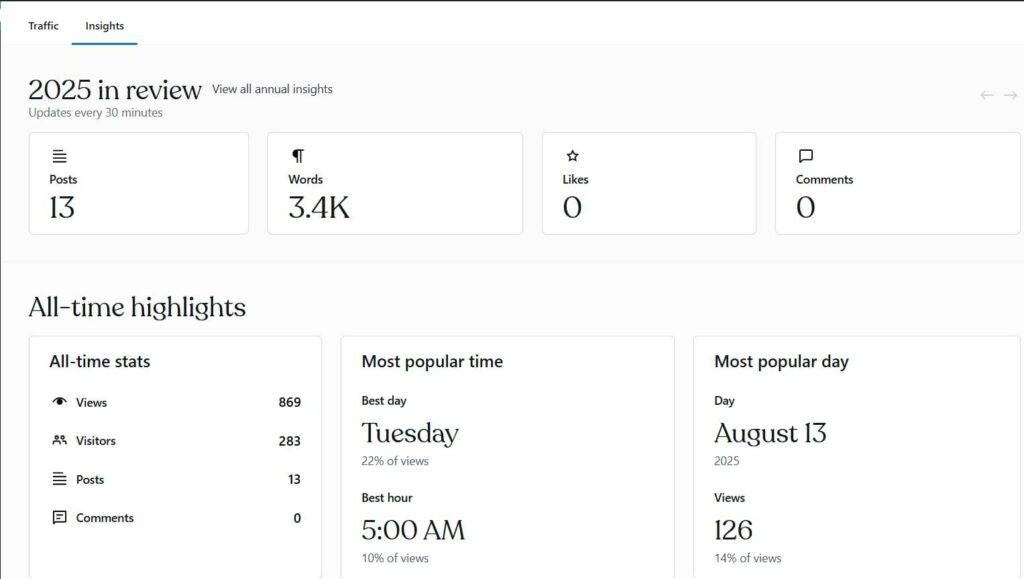1024x579 pixels.
Task: Click the Visitors people icon
Action: [x=60, y=440]
